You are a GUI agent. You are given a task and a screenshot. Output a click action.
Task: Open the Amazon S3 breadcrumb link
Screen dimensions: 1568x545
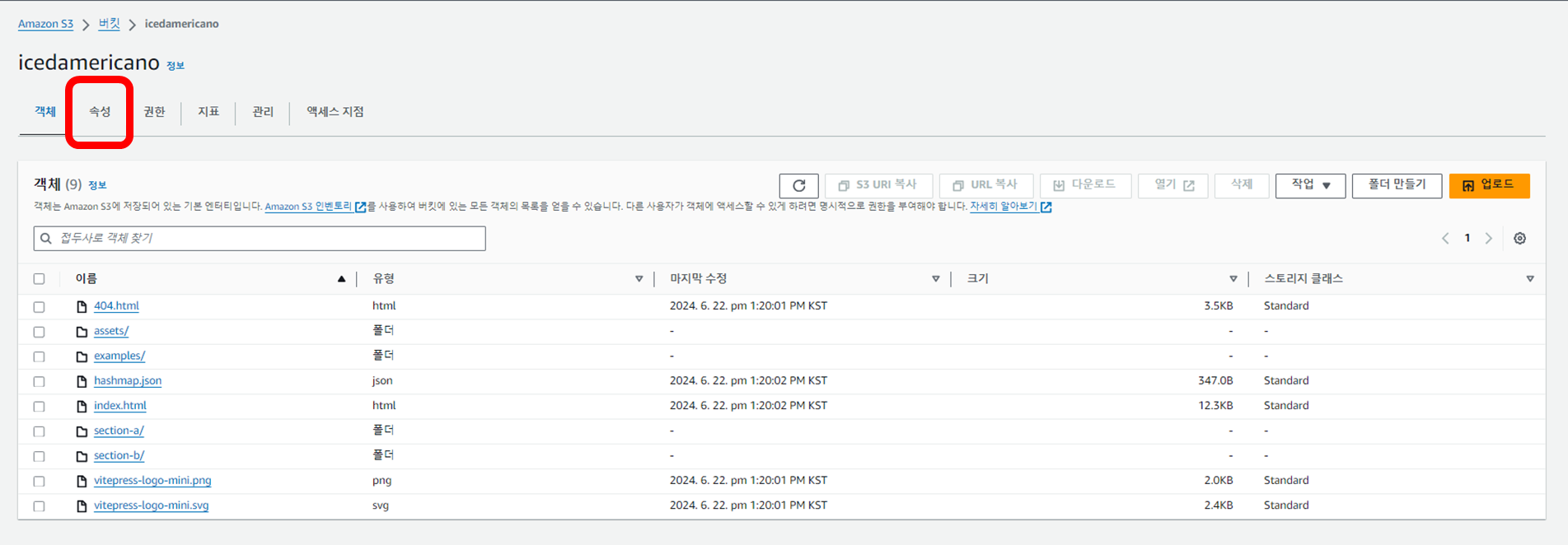coord(46,24)
